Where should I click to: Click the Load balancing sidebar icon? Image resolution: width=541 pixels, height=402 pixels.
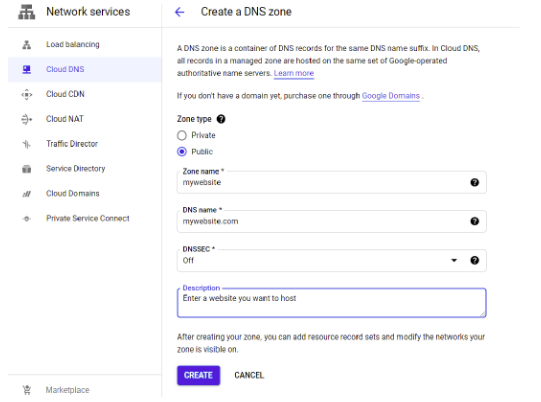point(27,45)
